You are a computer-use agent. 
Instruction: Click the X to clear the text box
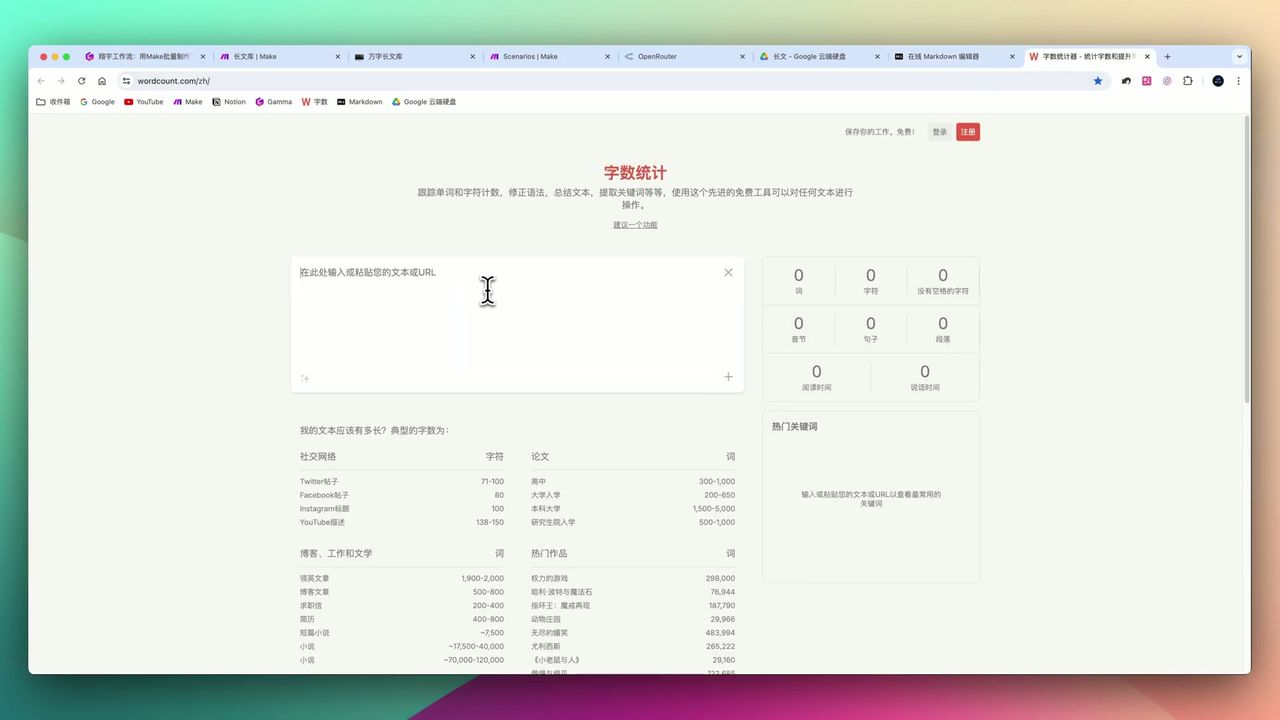click(x=728, y=272)
